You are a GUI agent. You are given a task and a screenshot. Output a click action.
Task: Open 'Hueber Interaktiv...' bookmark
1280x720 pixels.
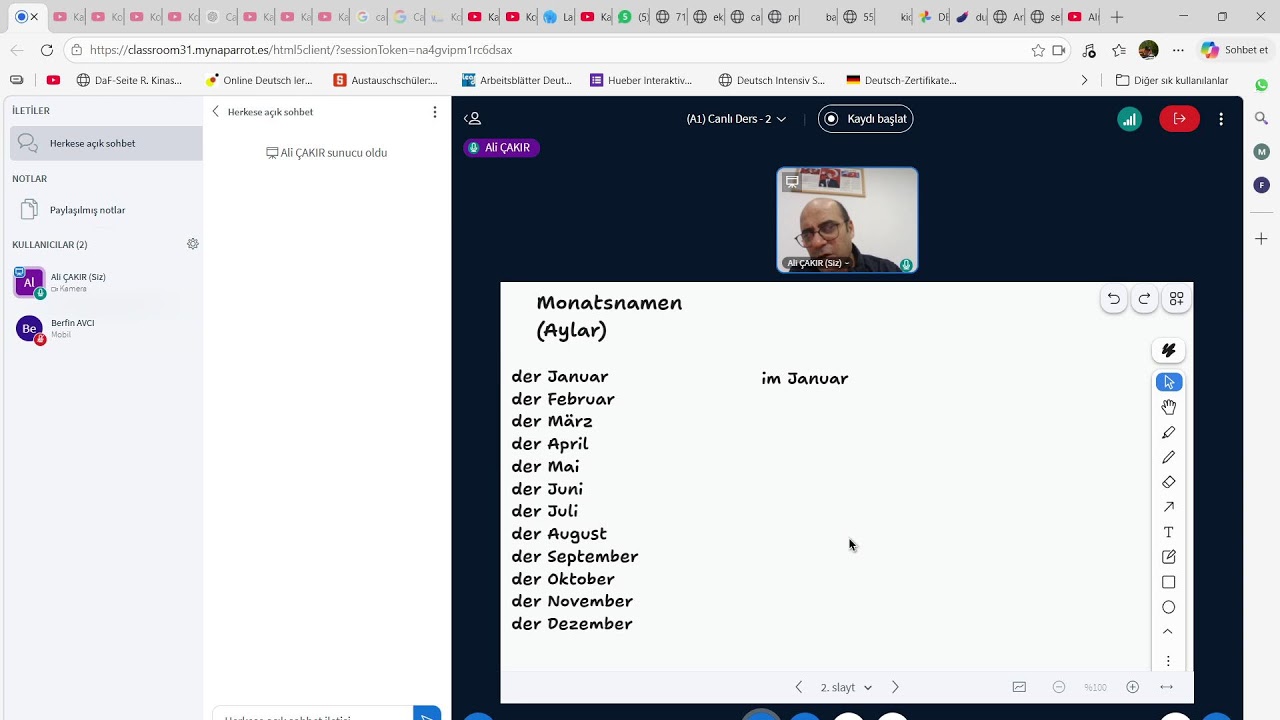pyautogui.click(x=641, y=80)
